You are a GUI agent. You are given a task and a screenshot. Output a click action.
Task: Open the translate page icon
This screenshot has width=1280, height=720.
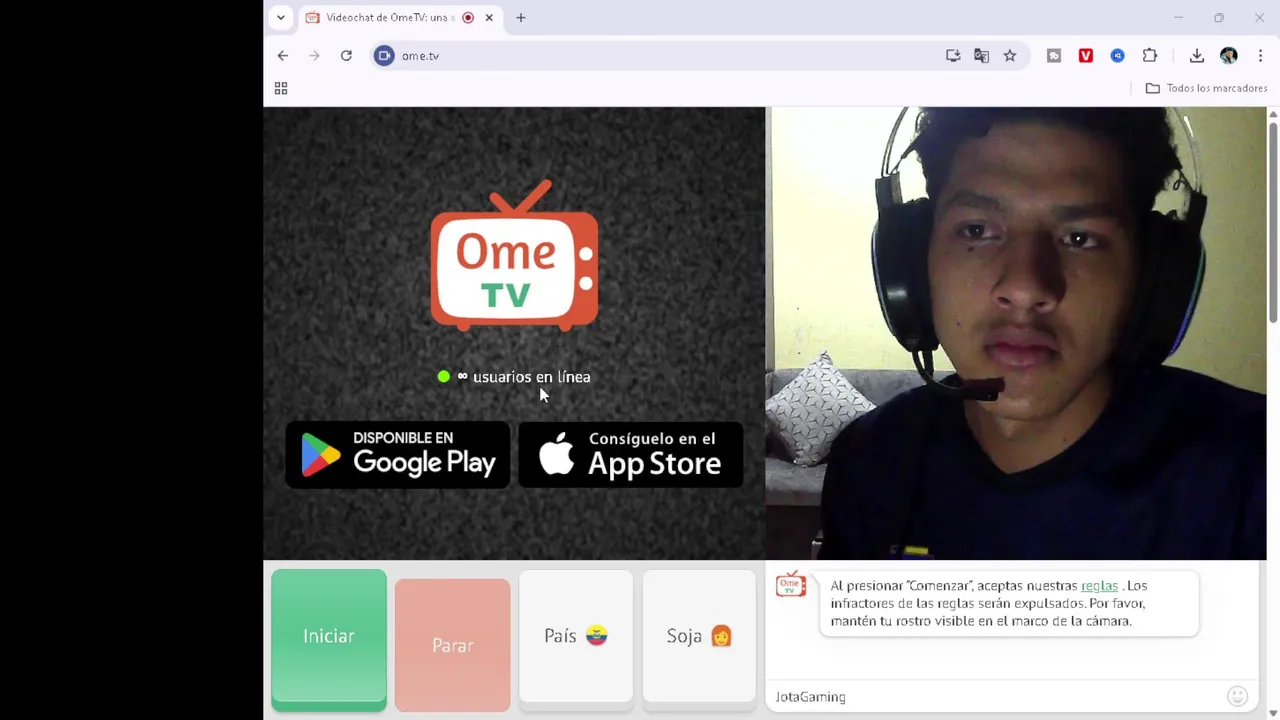click(981, 56)
